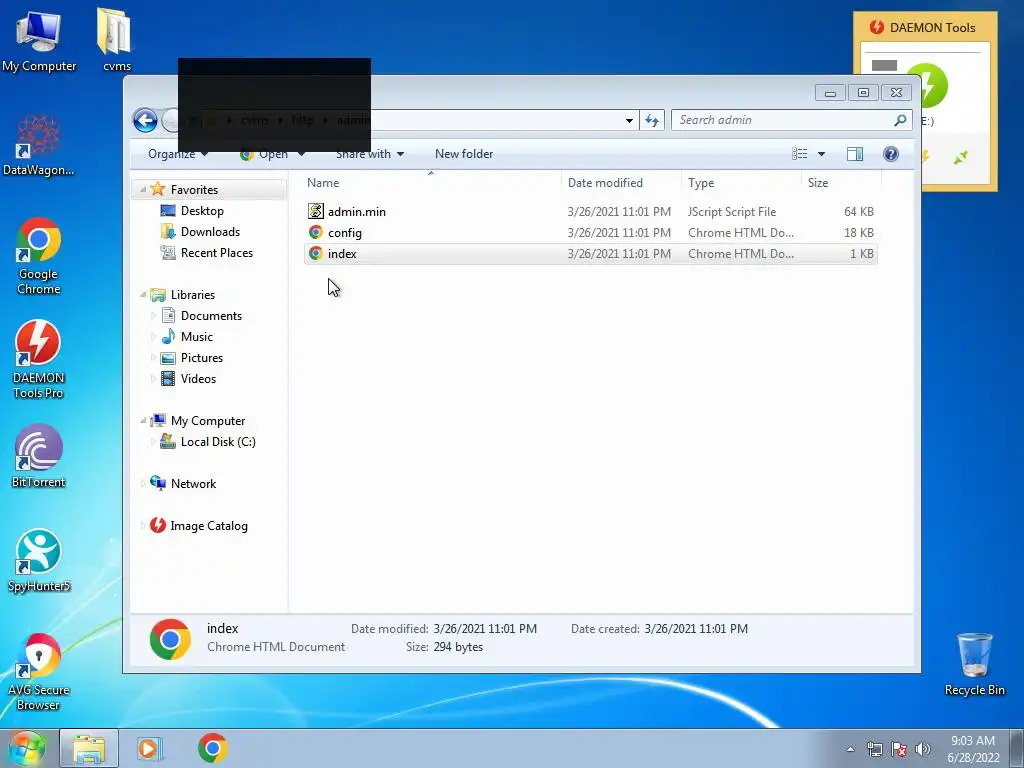This screenshot has width=1024, height=768.
Task: Click the Action Center flag tray icon
Action: [x=899, y=749]
